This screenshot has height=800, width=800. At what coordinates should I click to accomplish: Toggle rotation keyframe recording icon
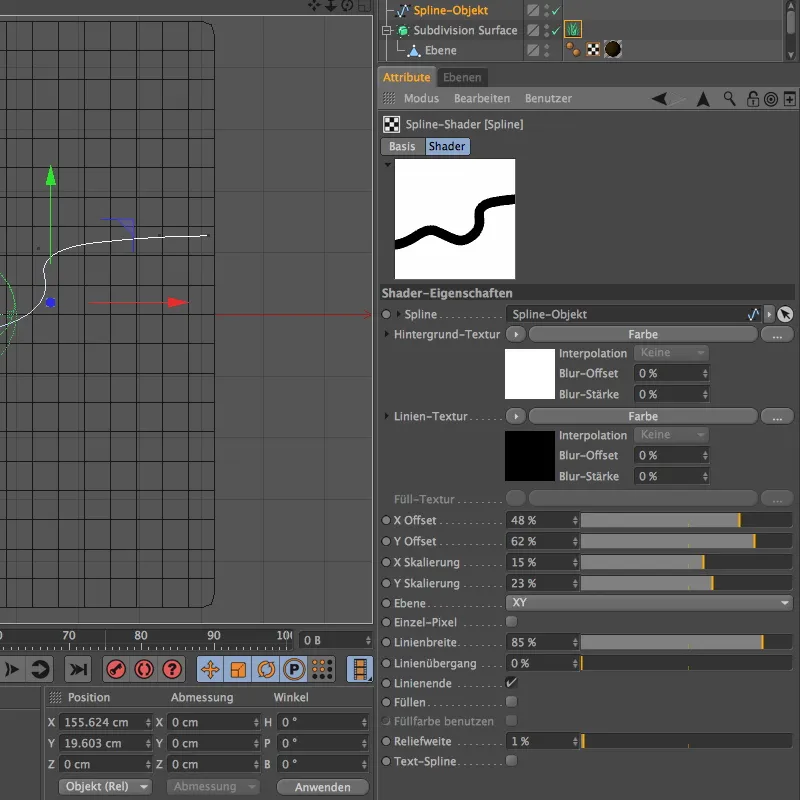click(266, 669)
